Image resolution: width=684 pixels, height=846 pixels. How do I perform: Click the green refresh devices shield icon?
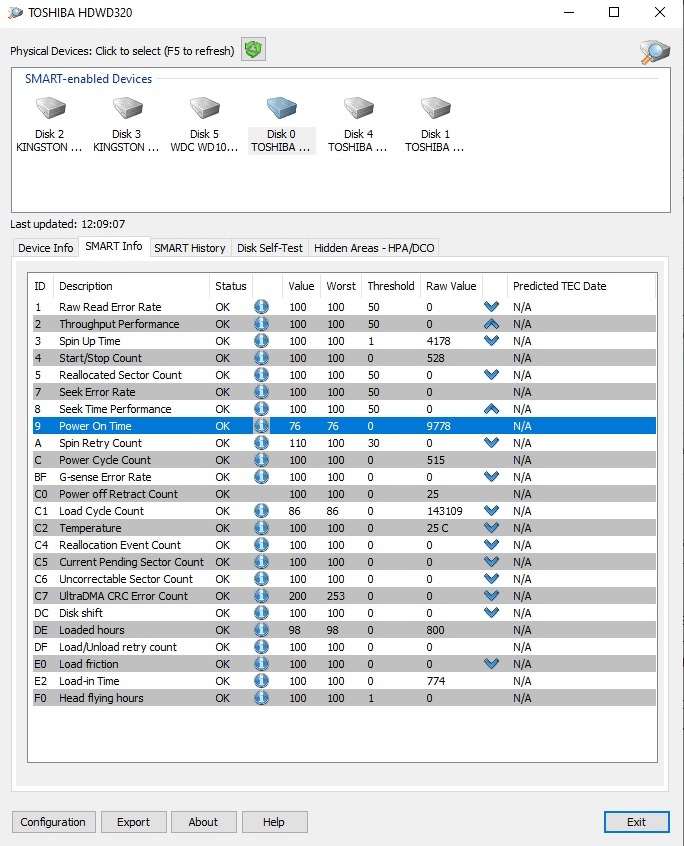tap(253, 50)
